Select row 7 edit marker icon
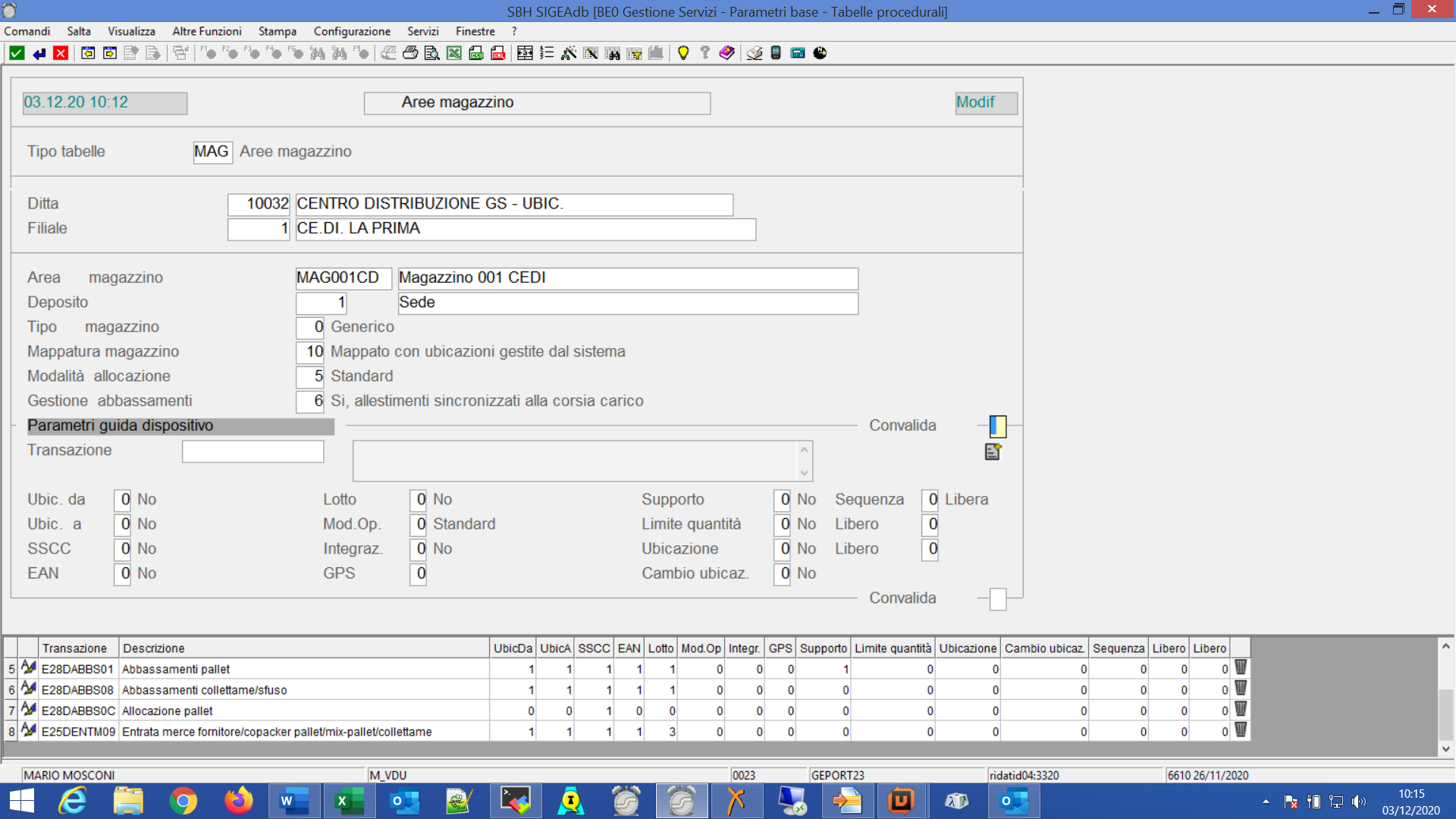Viewport: 1456px width, 819px height. 29,711
